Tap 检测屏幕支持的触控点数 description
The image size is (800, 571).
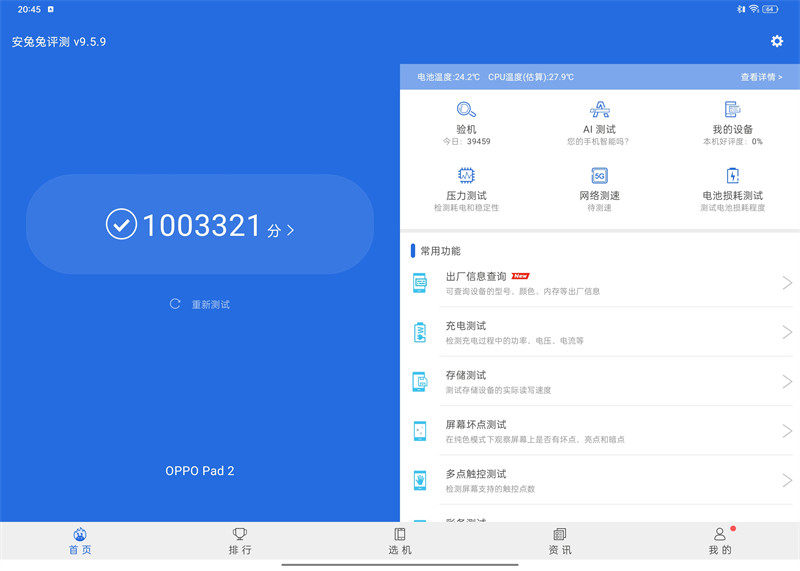click(x=490, y=489)
